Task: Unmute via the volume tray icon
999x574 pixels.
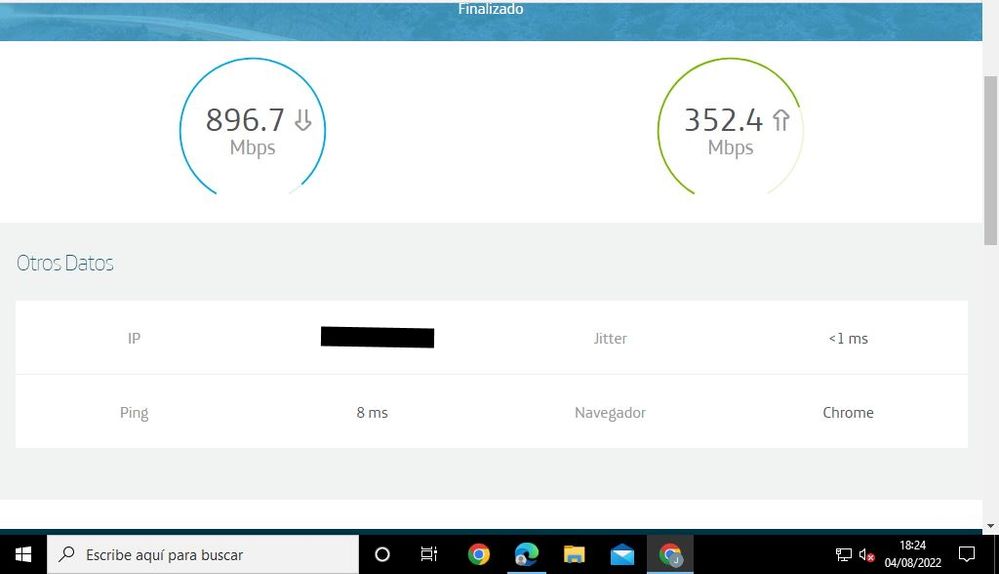Action: tap(866, 554)
